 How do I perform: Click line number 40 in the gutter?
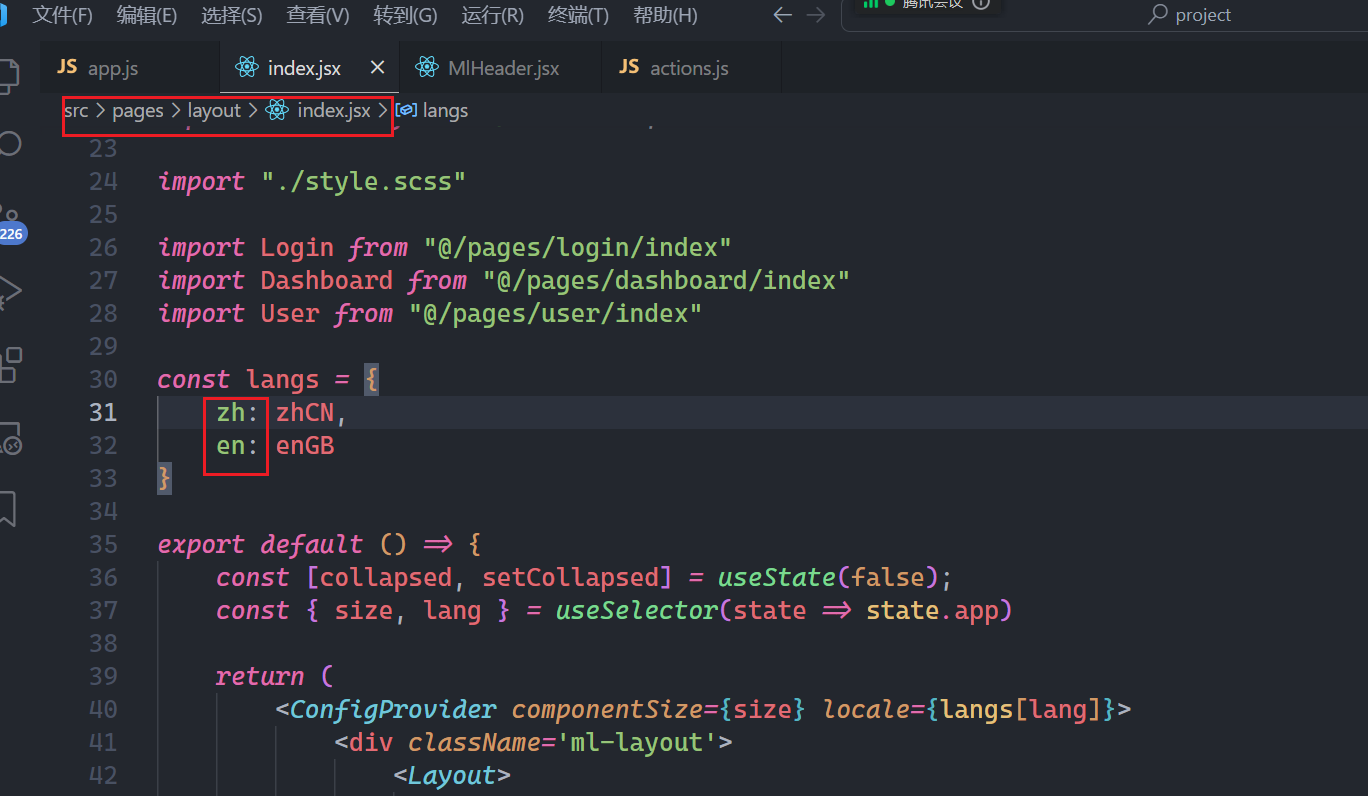click(103, 710)
